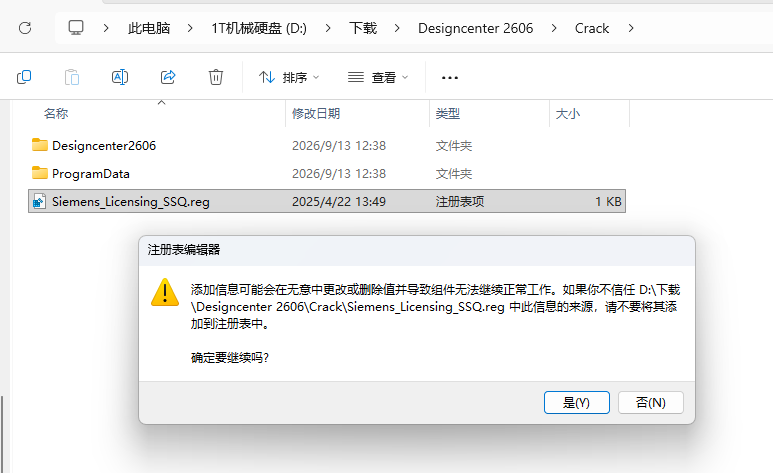This screenshot has height=473, width=773.
Task: Expand chevron after Crack
Action: tap(631, 28)
